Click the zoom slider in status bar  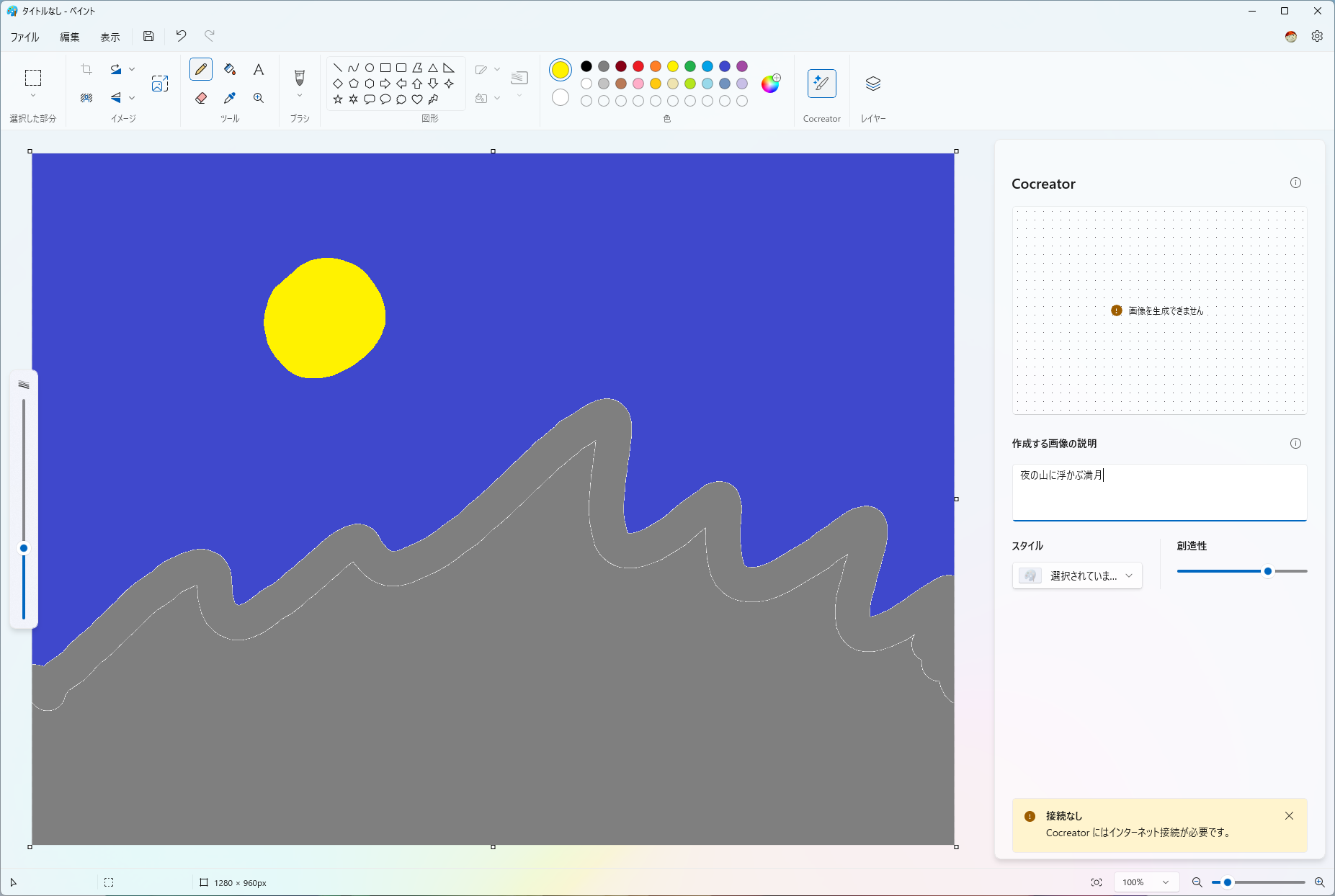tap(1259, 882)
